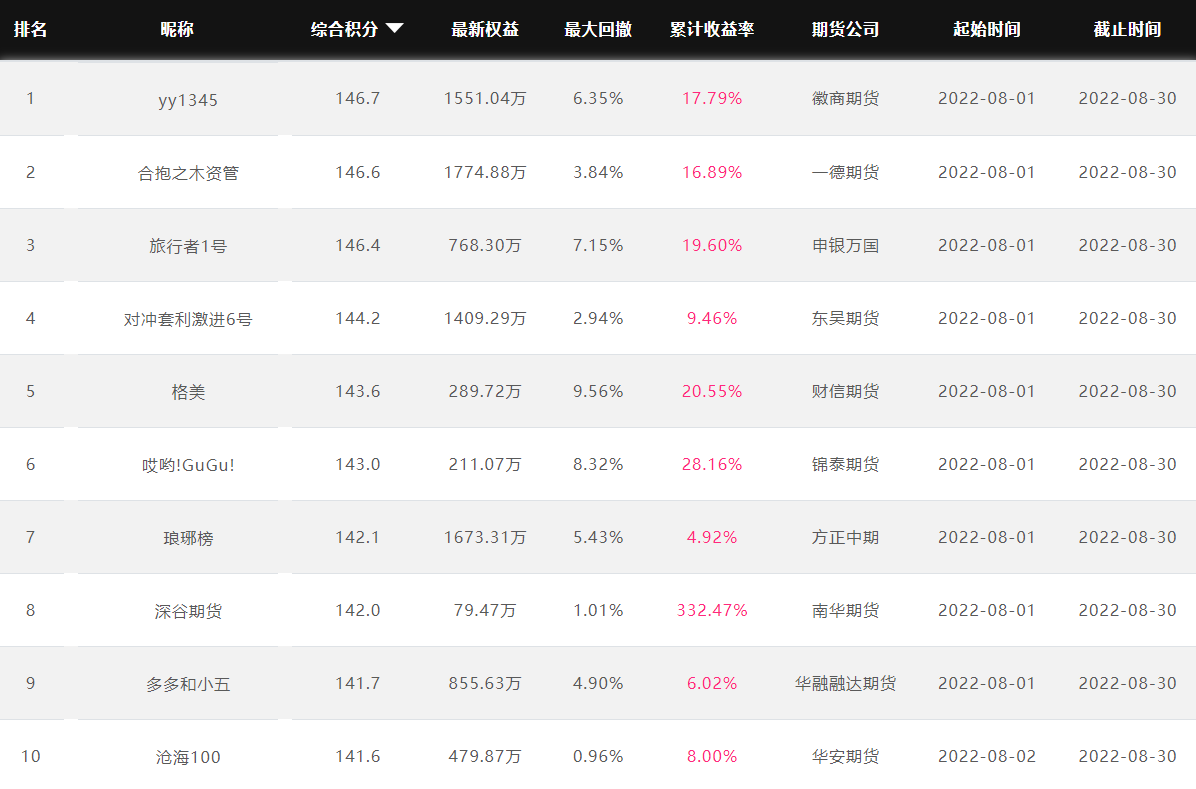The width and height of the screenshot is (1196, 789).
Task: Select the return rate 19.60%
Action: point(712,246)
